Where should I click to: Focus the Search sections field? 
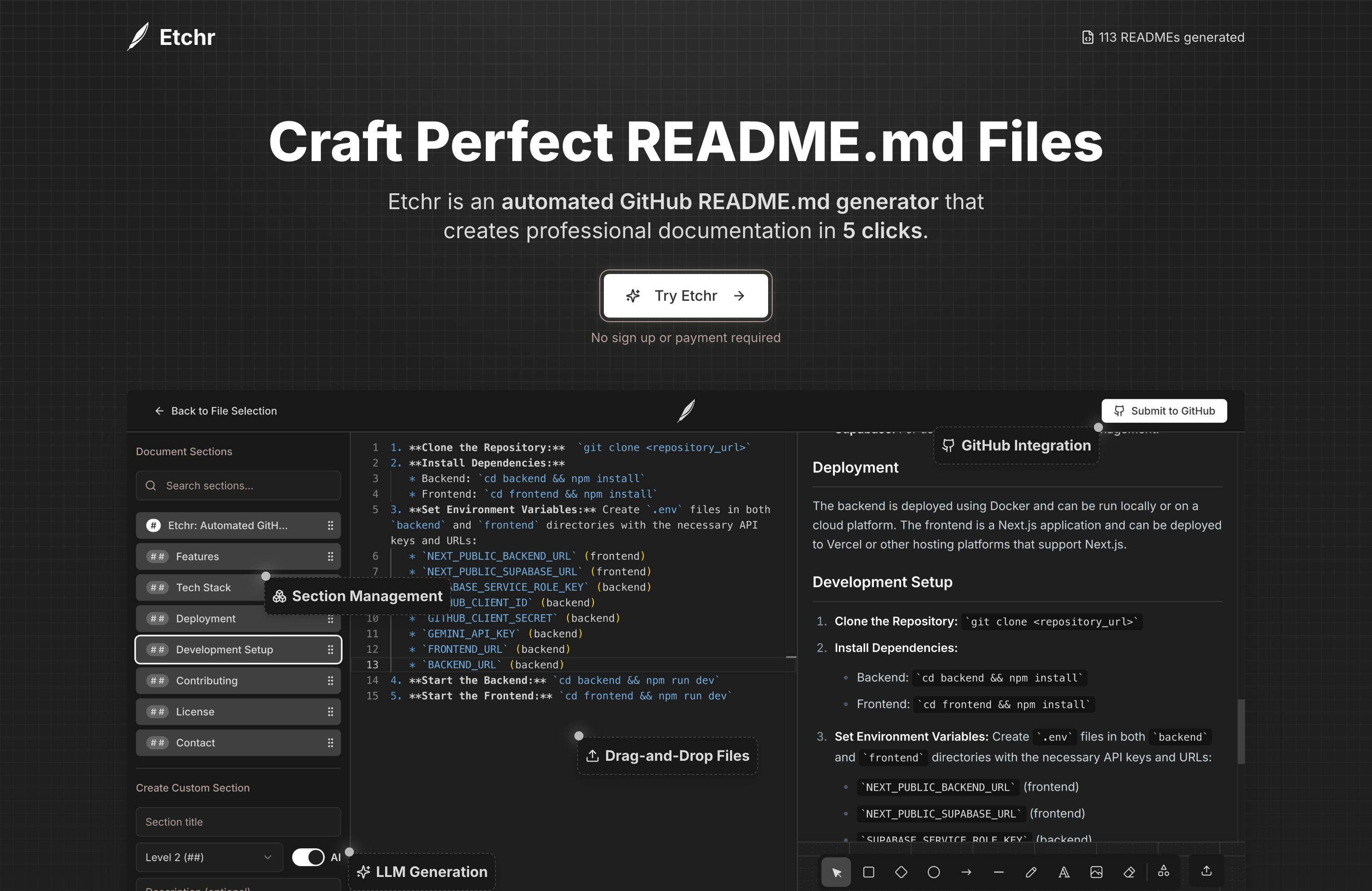click(x=238, y=486)
